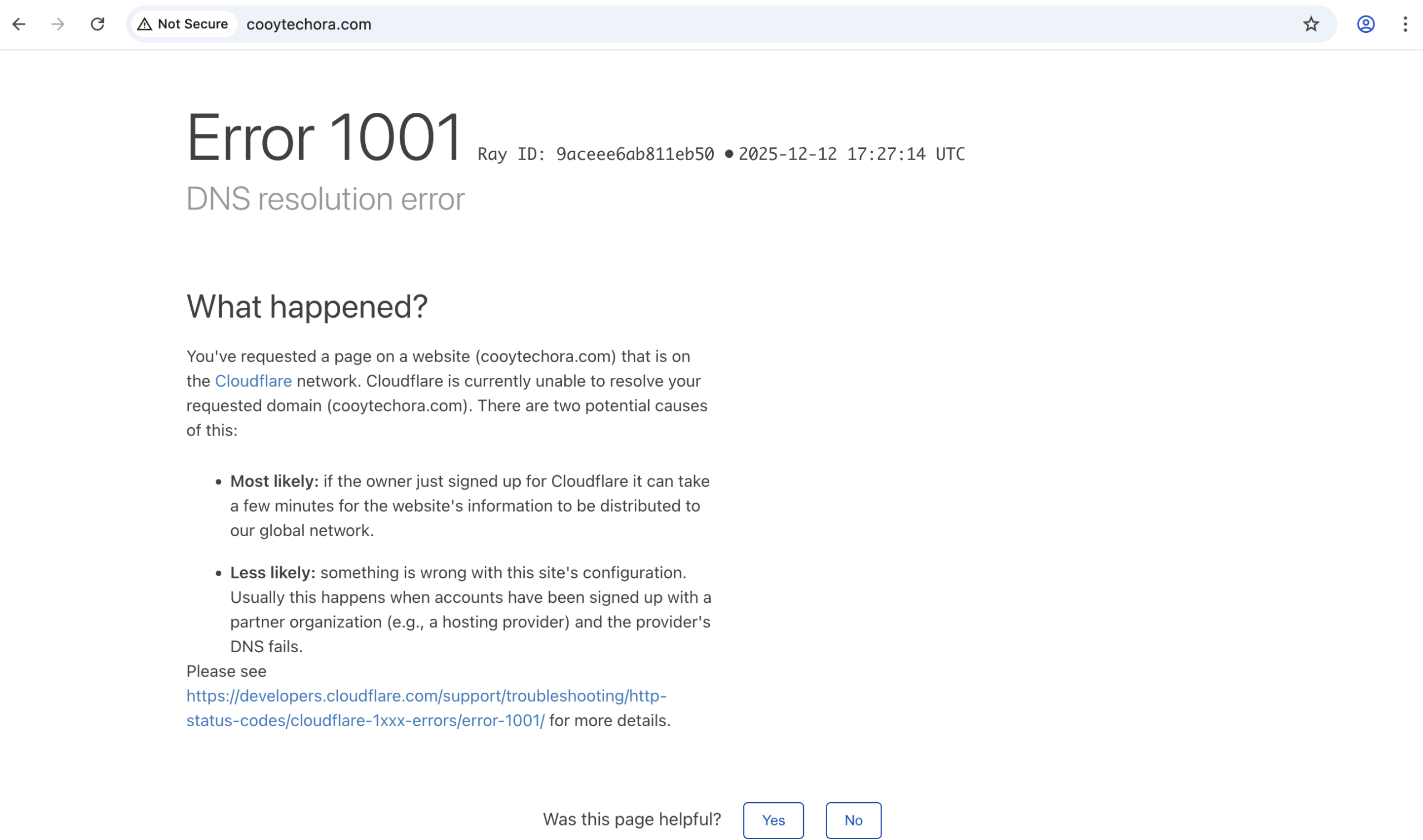The height and width of the screenshot is (840, 1423).
Task: Click the DNS resolution error subtitle
Action: coord(325,199)
